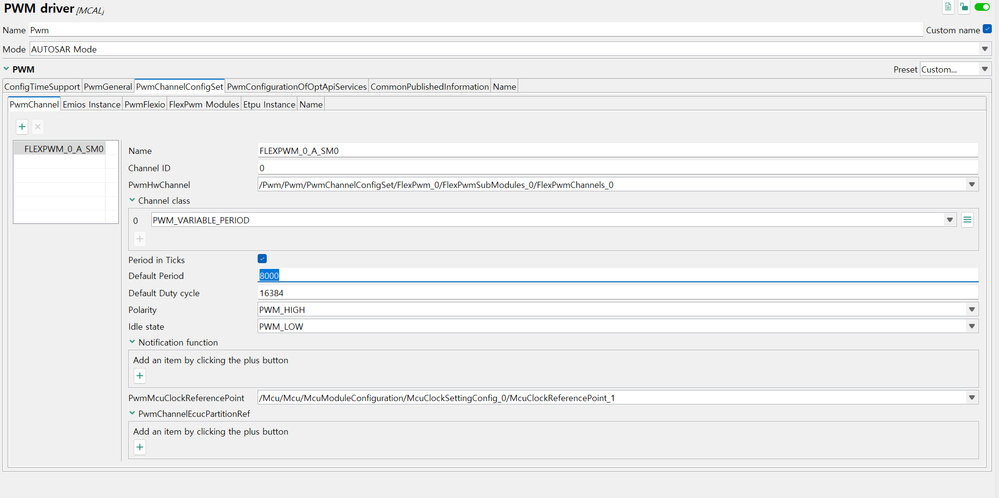Collapse the Notification function section
The width and height of the screenshot is (999, 498).
132,343
